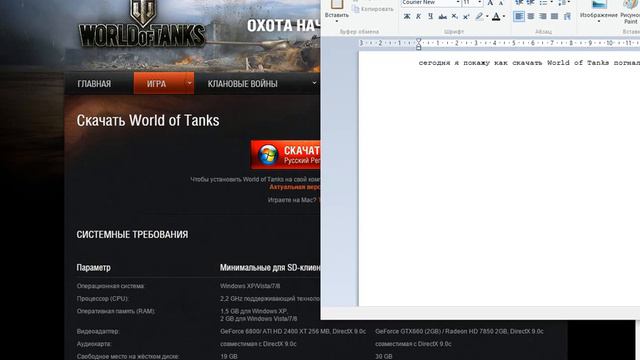Viewport: 640px width, 360px height.
Task: Open the Вставить paste dropdown arrow
Action: [x=337, y=21]
